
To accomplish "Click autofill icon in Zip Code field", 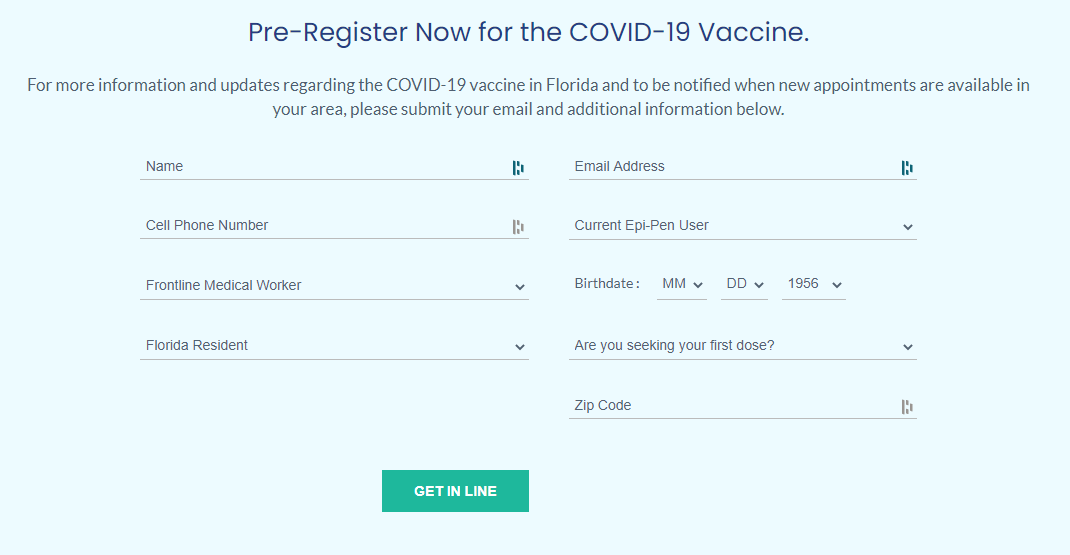I will (907, 407).
